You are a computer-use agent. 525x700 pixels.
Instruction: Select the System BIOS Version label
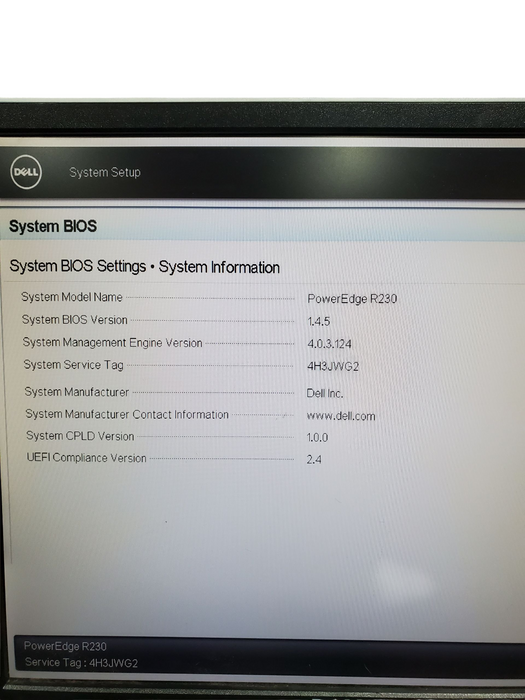[75, 320]
